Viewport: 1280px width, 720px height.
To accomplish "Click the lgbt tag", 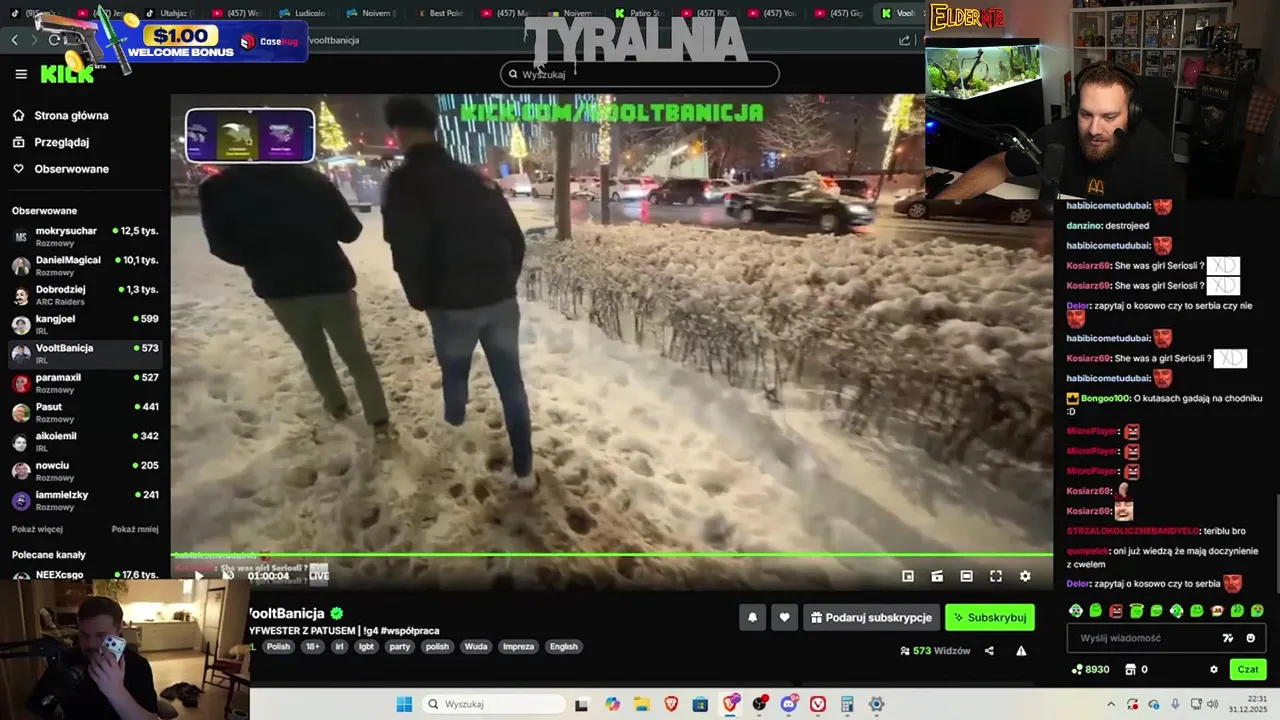I will pyautogui.click(x=366, y=646).
